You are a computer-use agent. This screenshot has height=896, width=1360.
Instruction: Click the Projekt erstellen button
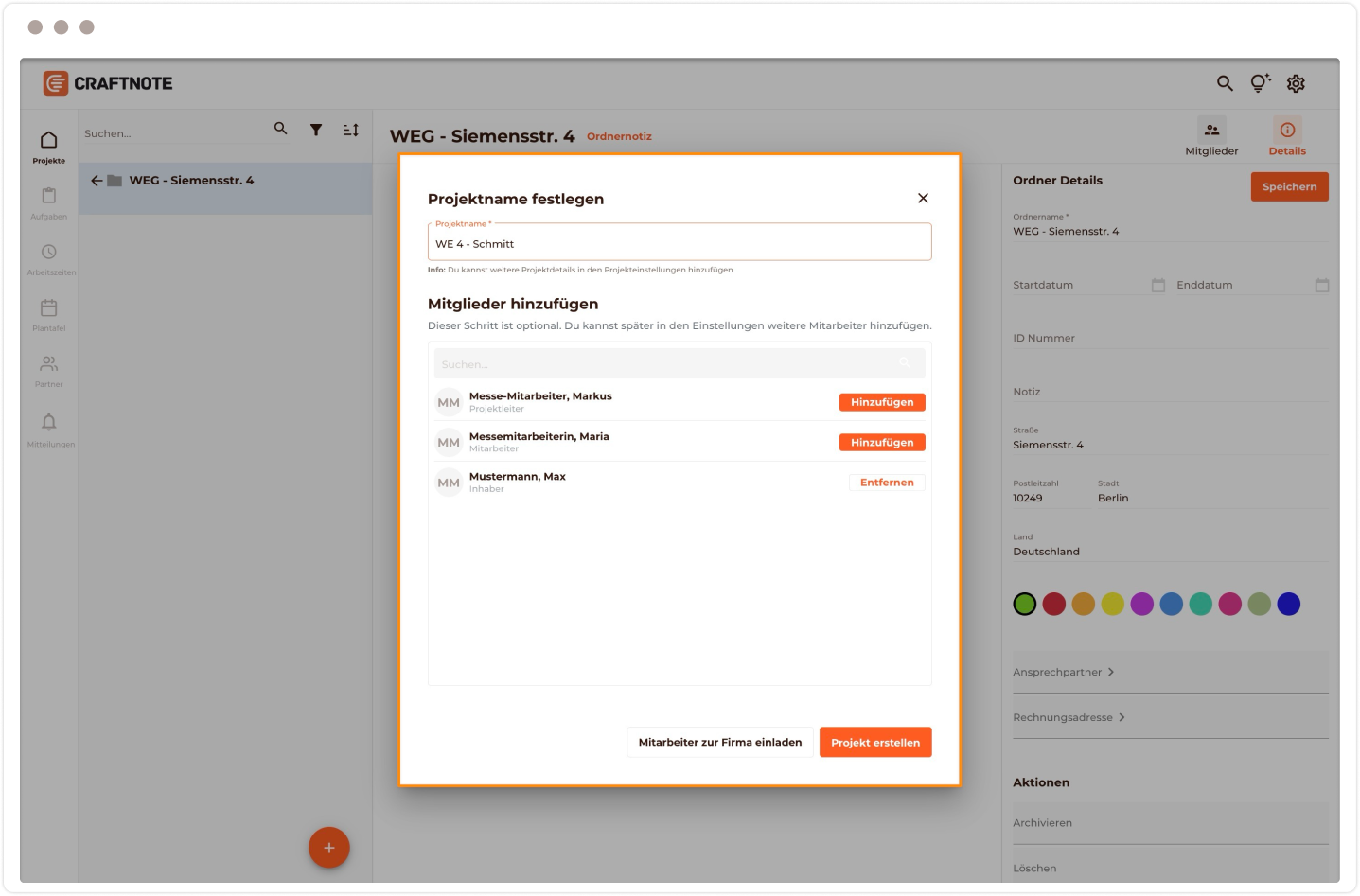point(875,743)
